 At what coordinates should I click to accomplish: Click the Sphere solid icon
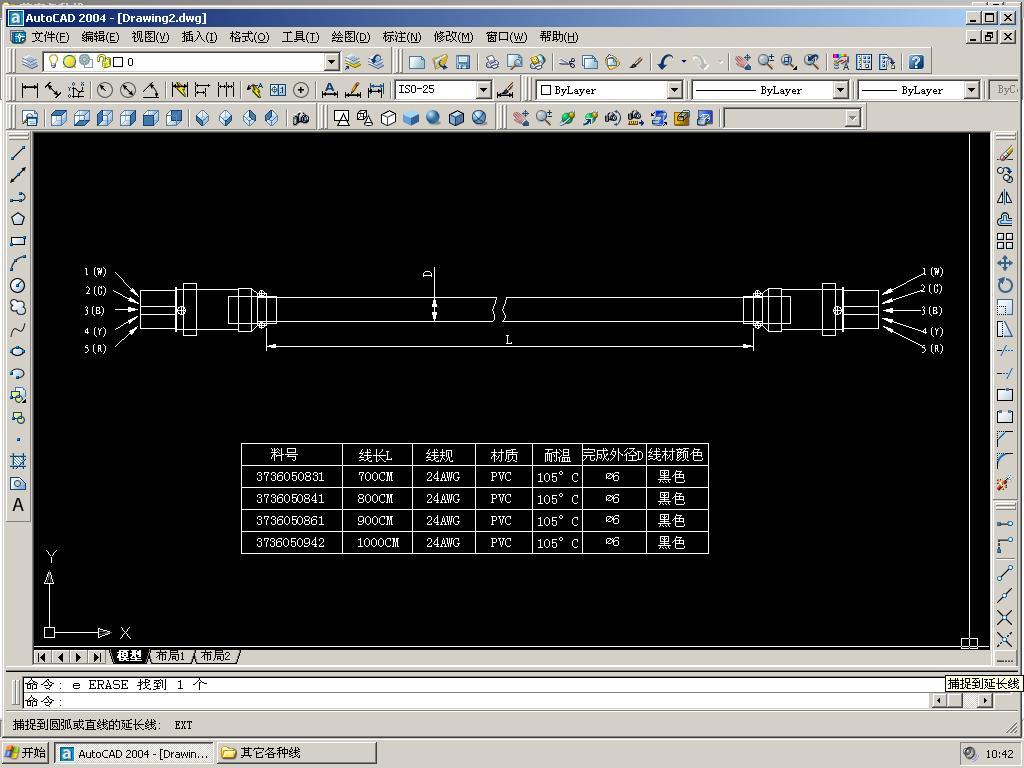pos(434,118)
